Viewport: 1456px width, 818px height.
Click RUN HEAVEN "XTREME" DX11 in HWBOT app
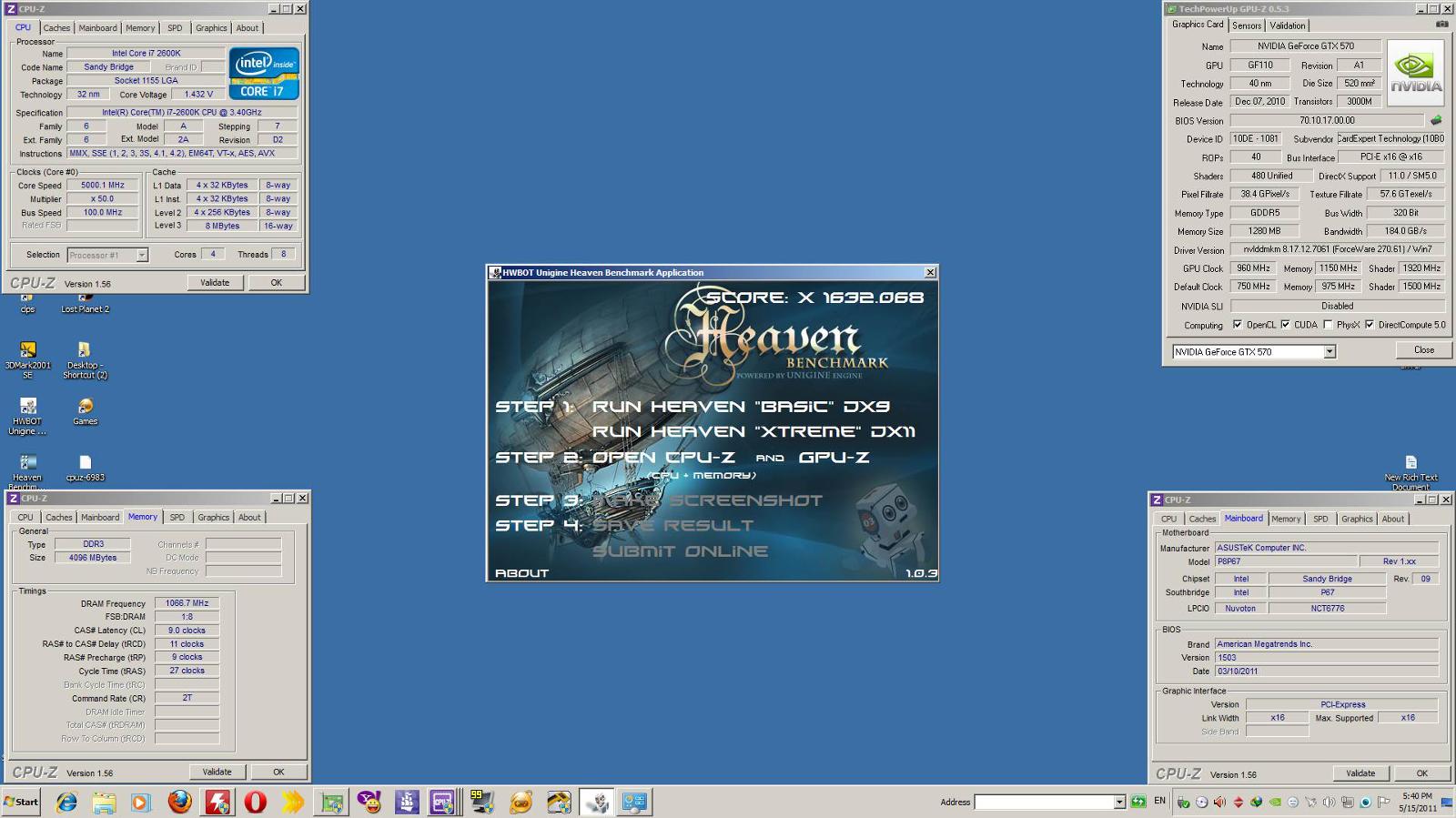753,432
